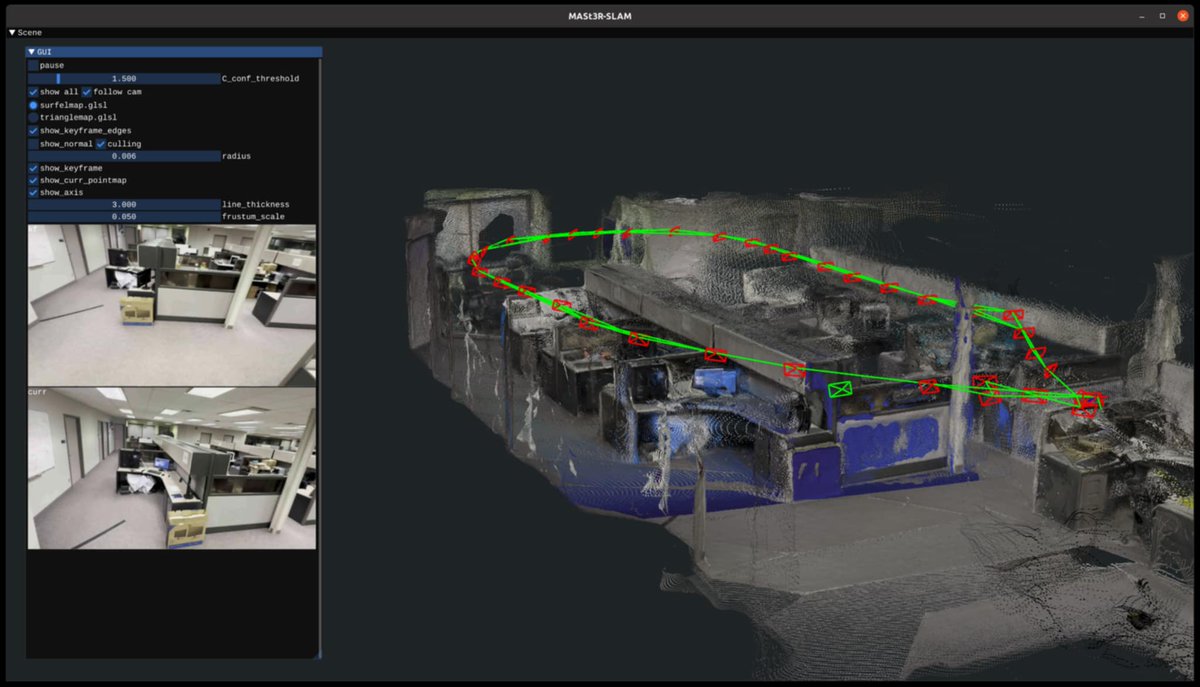The image size is (1200, 687).
Task: Click the curr camera image thumbnail
Action: pos(172,468)
